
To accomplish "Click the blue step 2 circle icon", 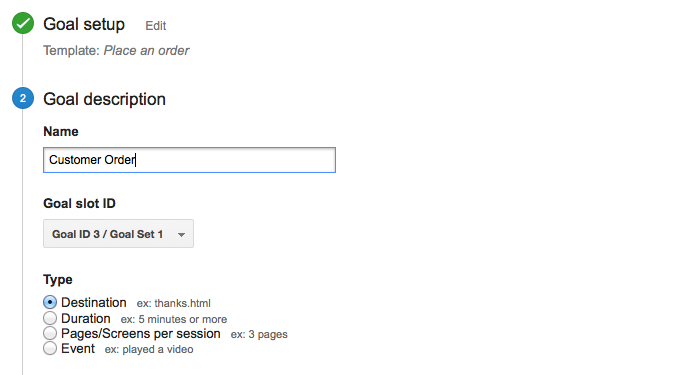I will (23, 98).
